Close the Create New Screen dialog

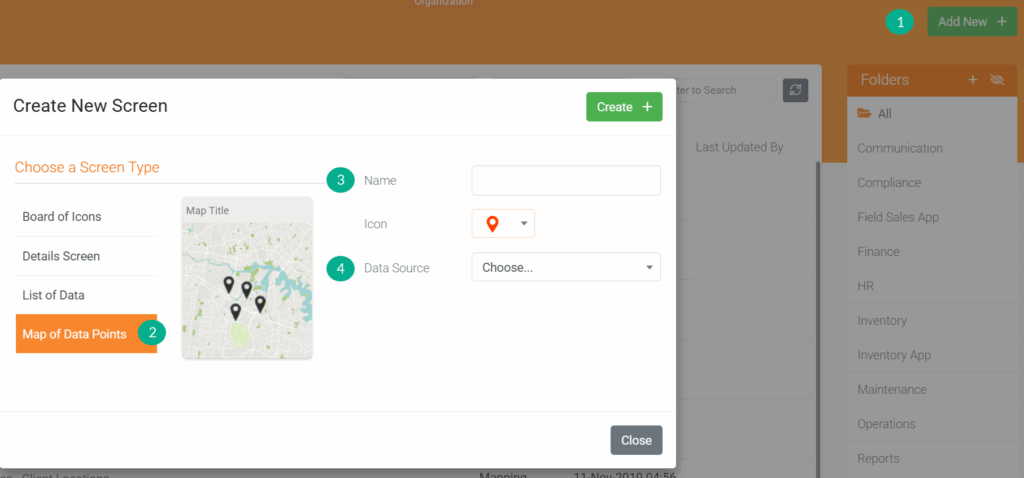(636, 440)
